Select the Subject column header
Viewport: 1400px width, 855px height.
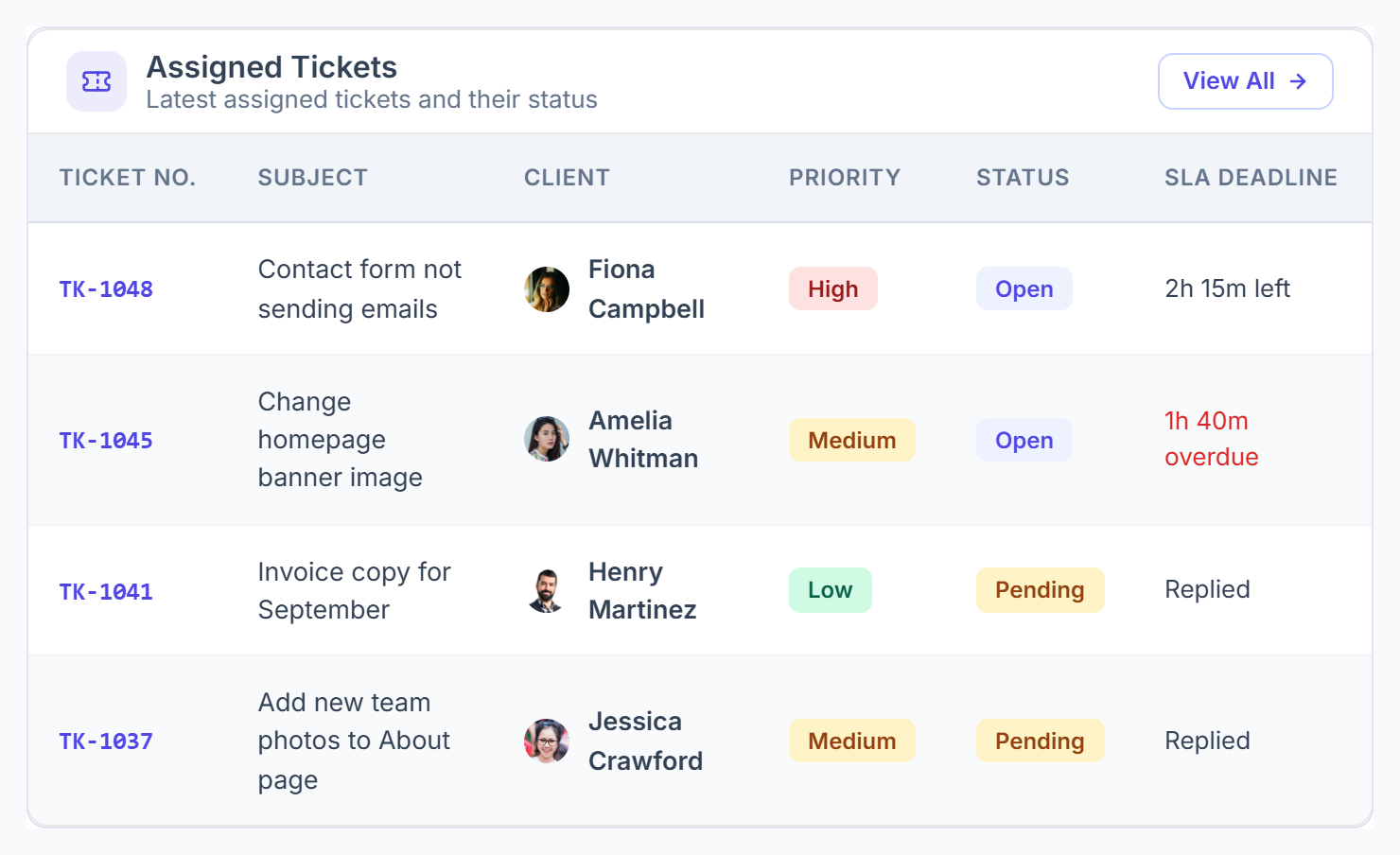click(313, 178)
